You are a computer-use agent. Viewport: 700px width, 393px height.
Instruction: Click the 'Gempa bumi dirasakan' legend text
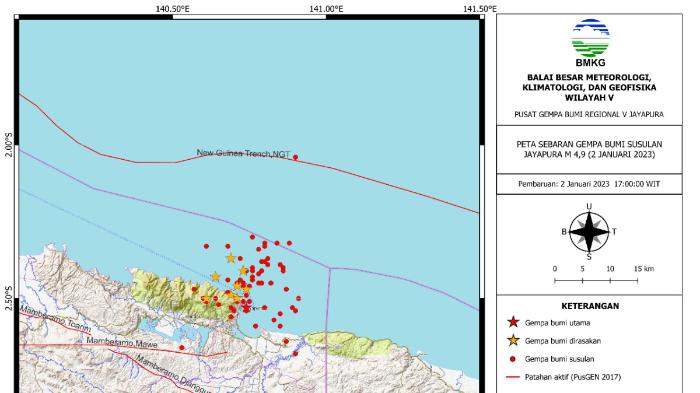(x=562, y=341)
